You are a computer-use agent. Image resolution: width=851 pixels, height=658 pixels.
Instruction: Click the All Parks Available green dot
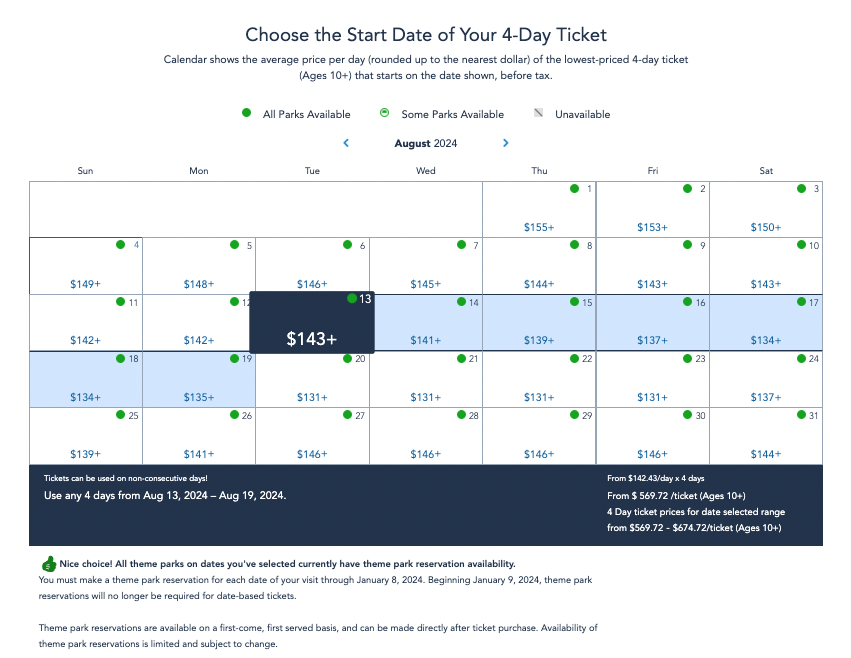tap(247, 113)
